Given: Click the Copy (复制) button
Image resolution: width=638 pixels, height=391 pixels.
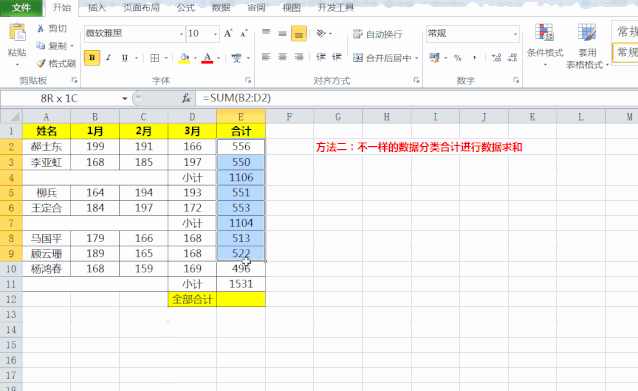Looking at the screenshot, I should 52,46.
